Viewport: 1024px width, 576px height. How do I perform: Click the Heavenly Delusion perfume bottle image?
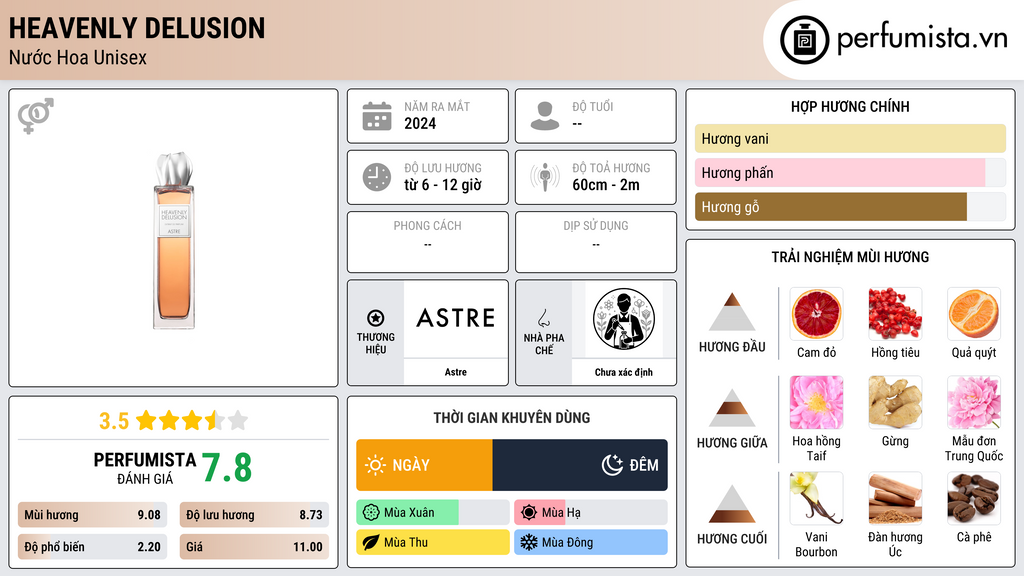pos(174,240)
